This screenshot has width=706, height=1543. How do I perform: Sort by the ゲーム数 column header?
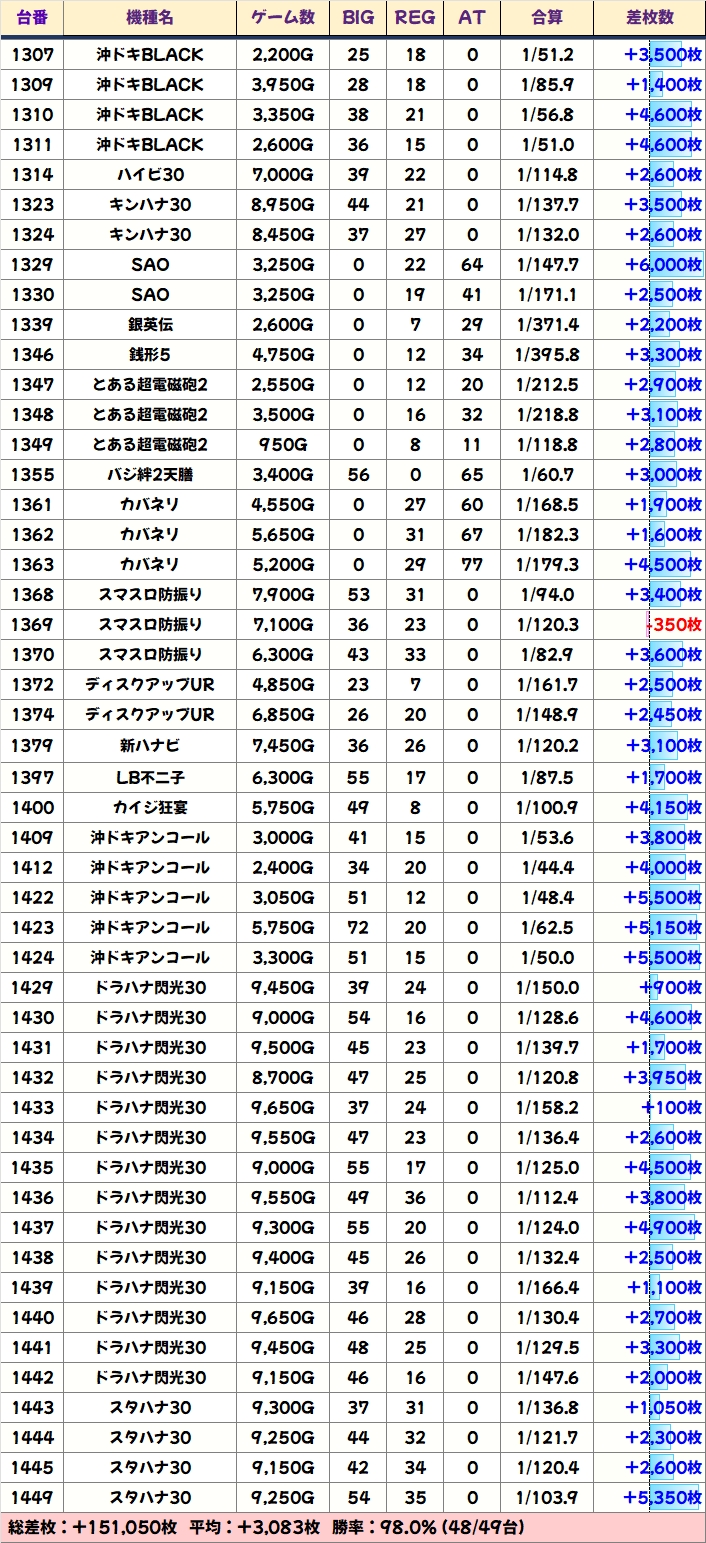(283, 18)
